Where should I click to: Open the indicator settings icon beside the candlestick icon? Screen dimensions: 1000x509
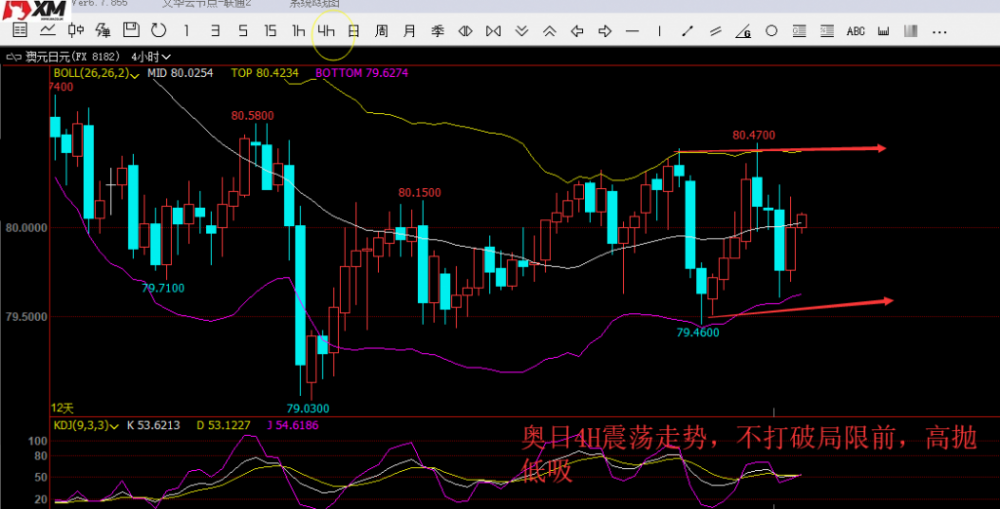(x=103, y=30)
